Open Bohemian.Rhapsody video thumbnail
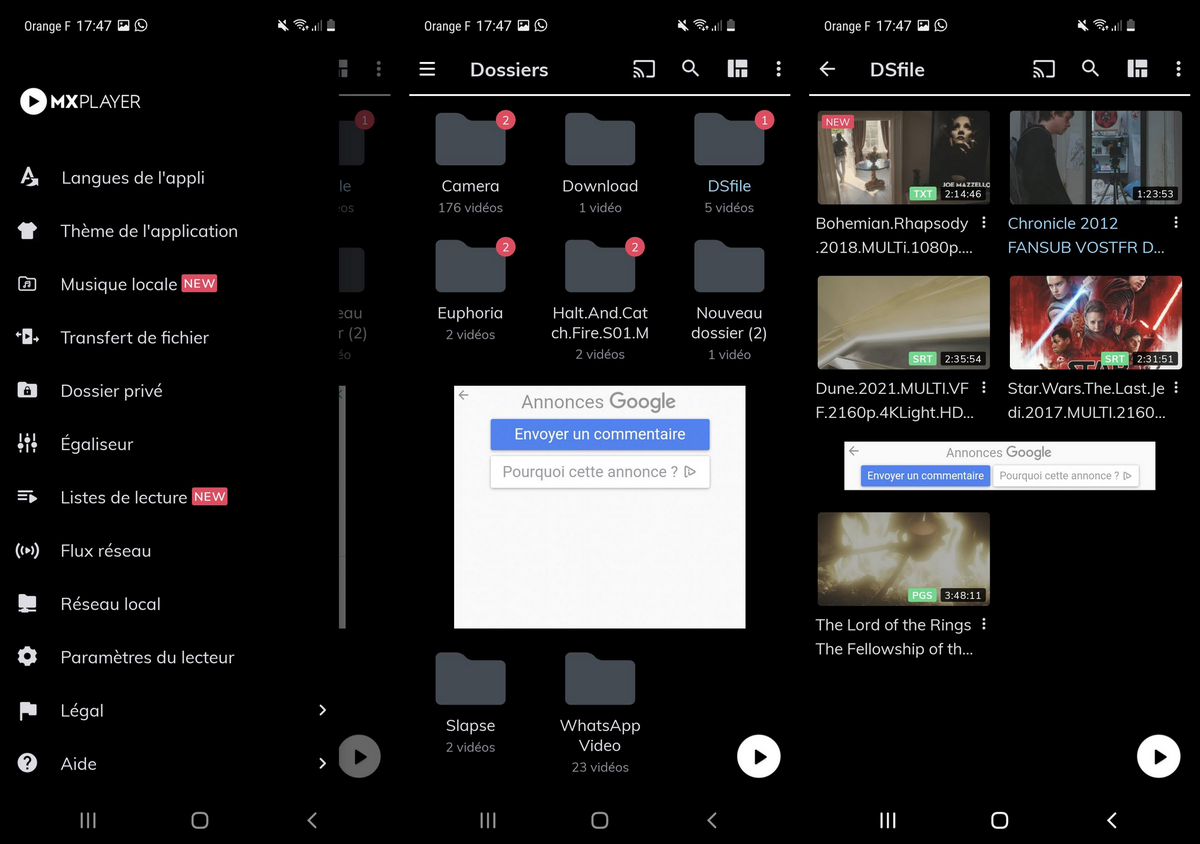1200x844 pixels. click(x=903, y=157)
